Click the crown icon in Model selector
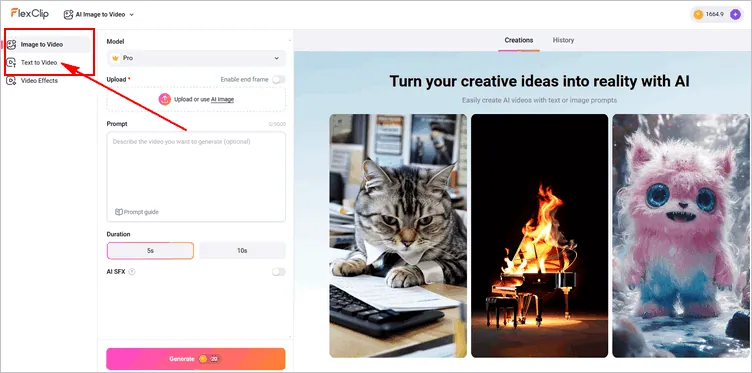This screenshot has height=373, width=752. click(x=115, y=58)
